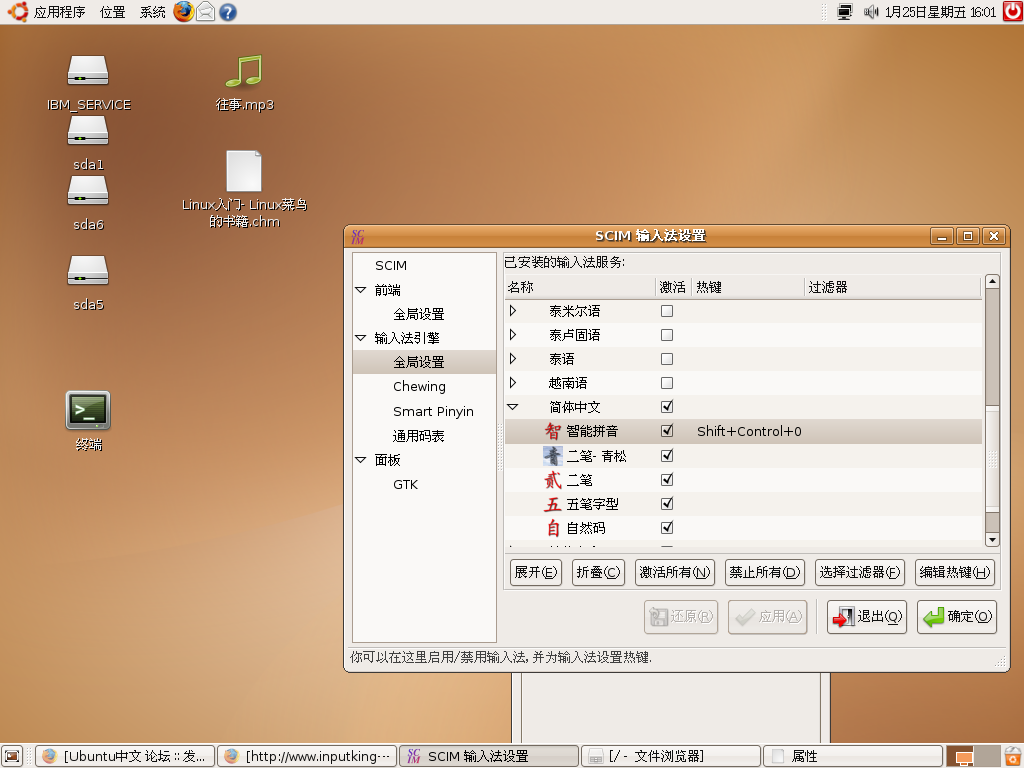Collapse the 输入法引擎 tree section

(x=360, y=338)
